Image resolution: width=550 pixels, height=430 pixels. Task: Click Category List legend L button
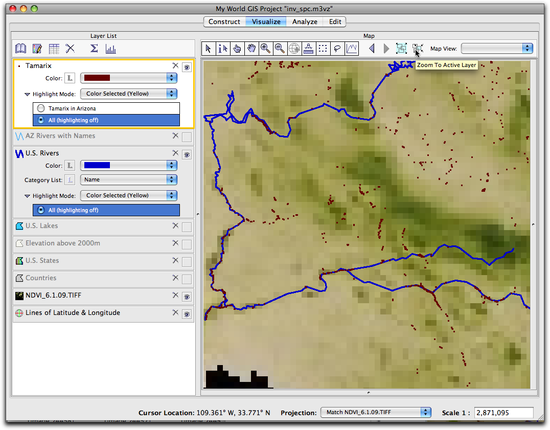click(70, 180)
